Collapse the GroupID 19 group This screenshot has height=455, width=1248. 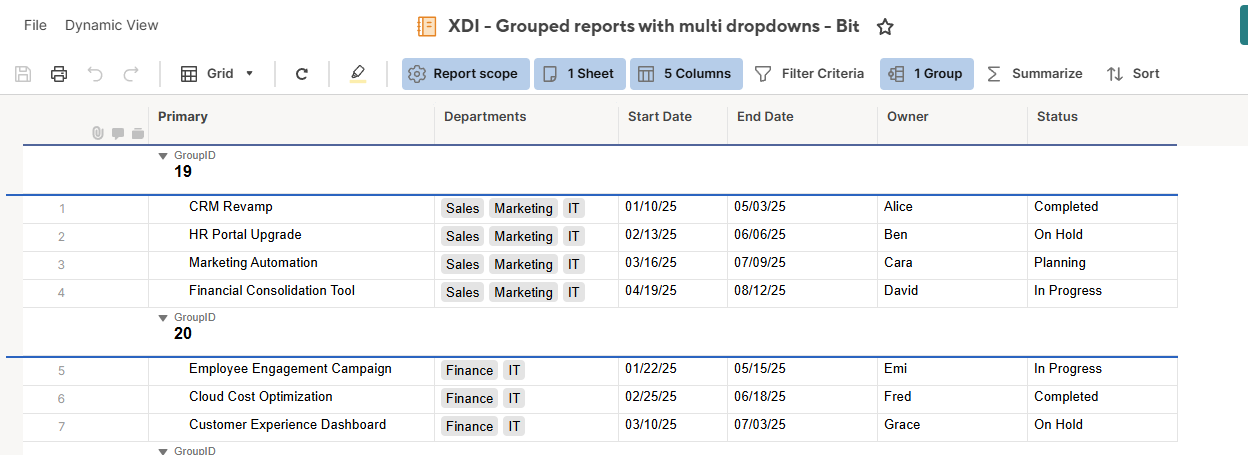point(163,156)
